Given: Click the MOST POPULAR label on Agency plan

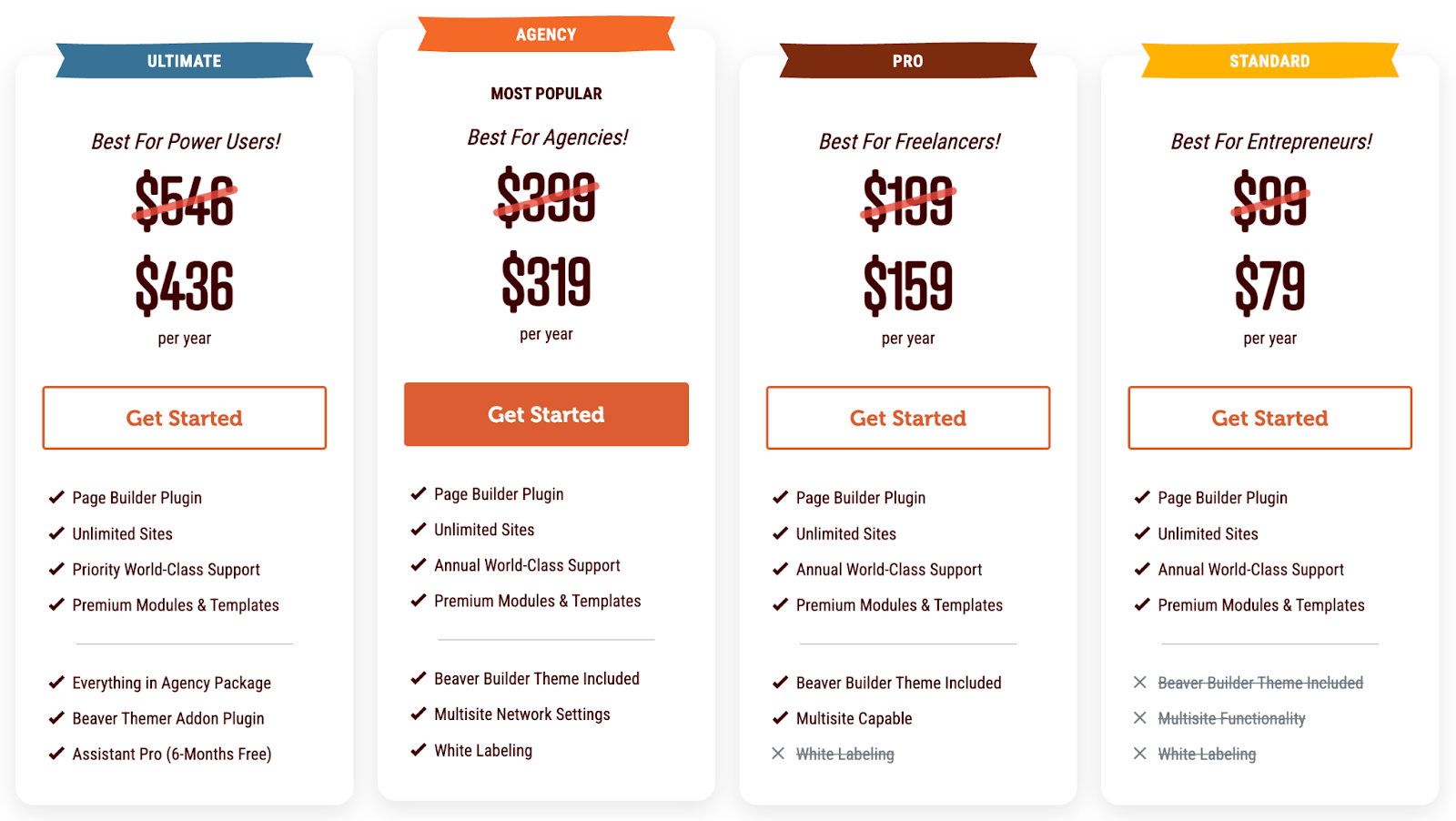Looking at the screenshot, I should pos(545,92).
